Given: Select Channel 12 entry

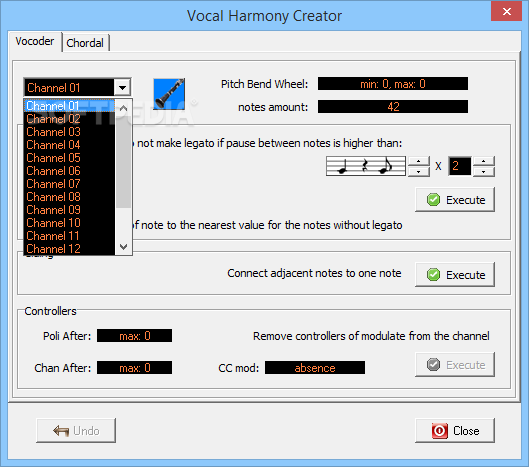Looking at the screenshot, I should (x=69, y=249).
